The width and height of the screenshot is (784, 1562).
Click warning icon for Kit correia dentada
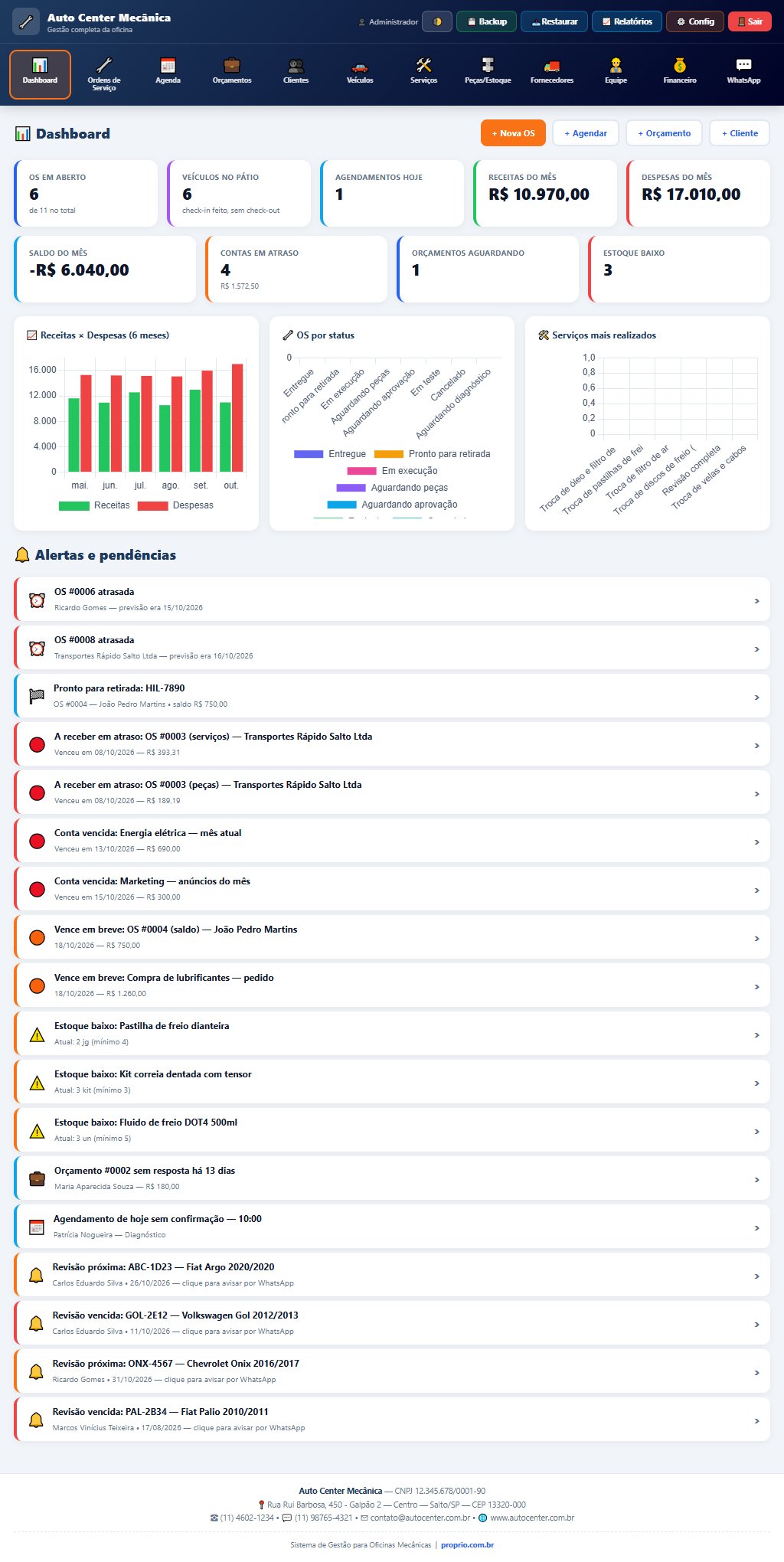(x=37, y=1083)
